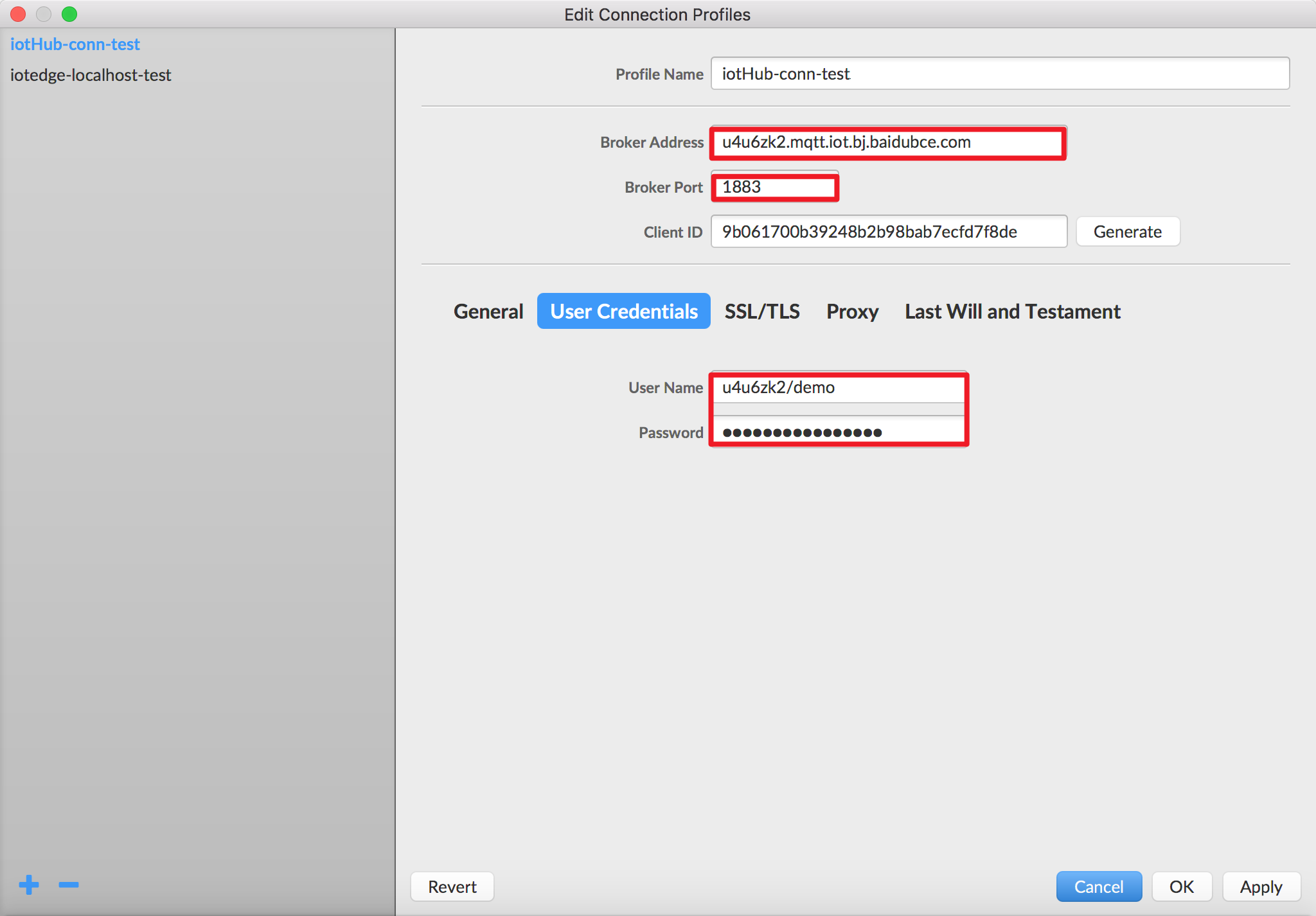Focus the User Name field
Image resolution: width=1316 pixels, height=916 pixels.
click(x=839, y=388)
